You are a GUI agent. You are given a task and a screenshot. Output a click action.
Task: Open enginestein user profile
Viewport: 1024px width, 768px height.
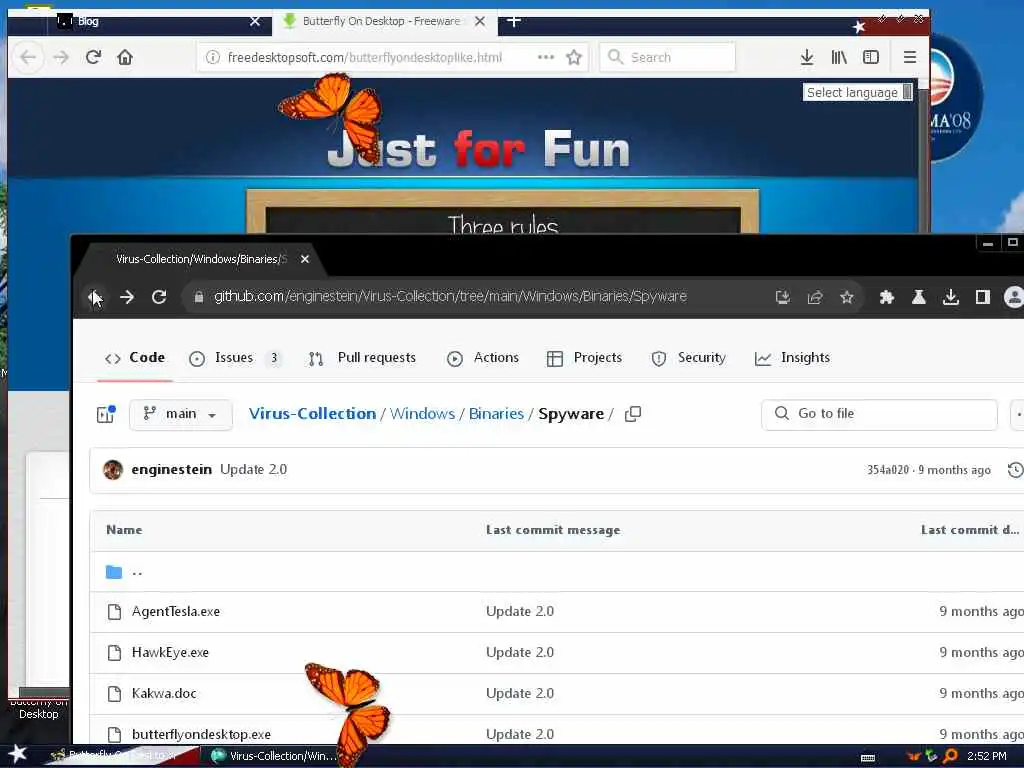[x=171, y=470]
